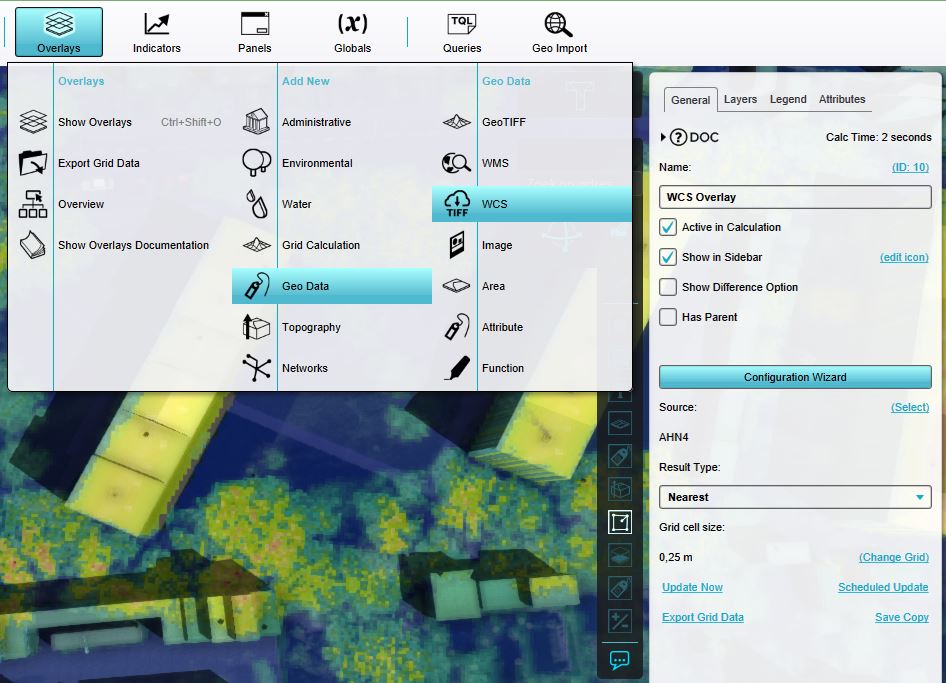Click the Update Now link
This screenshot has width=946, height=683.
click(692, 587)
